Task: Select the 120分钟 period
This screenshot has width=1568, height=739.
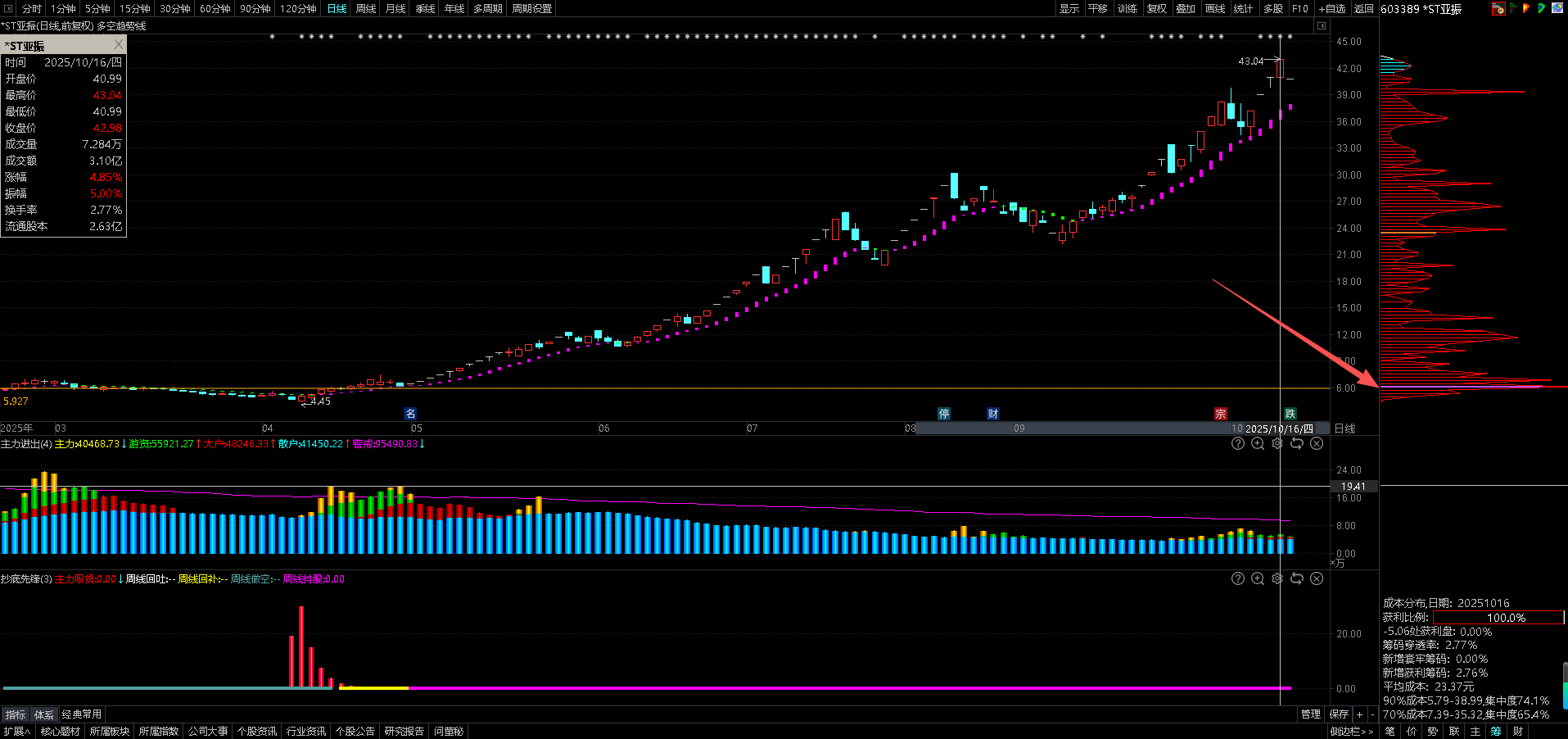Action: [x=298, y=8]
